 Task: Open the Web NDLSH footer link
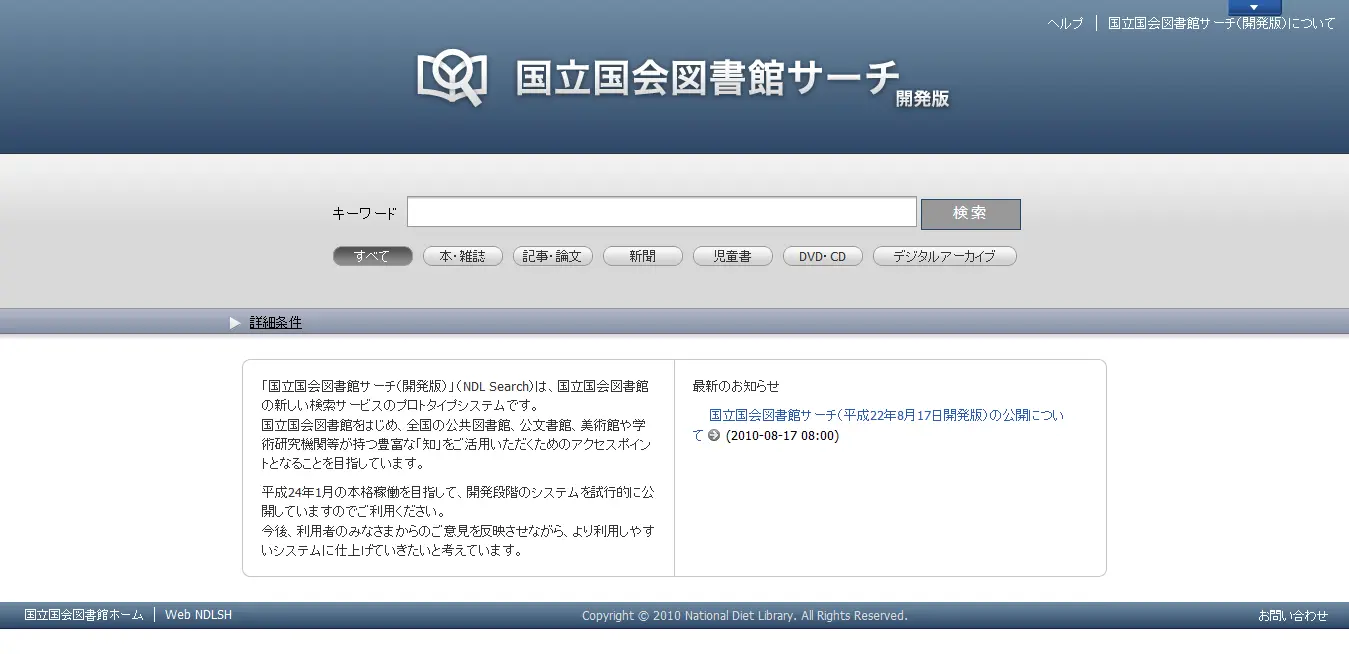(x=198, y=615)
